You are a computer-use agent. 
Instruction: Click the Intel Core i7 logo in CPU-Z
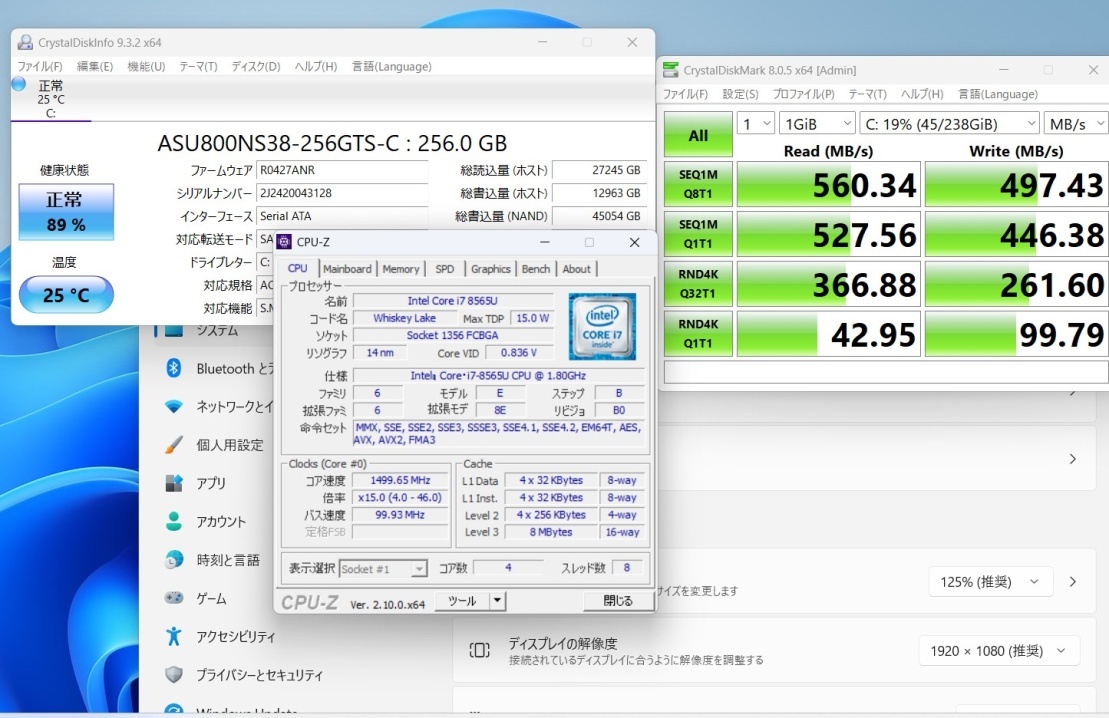[603, 327]
